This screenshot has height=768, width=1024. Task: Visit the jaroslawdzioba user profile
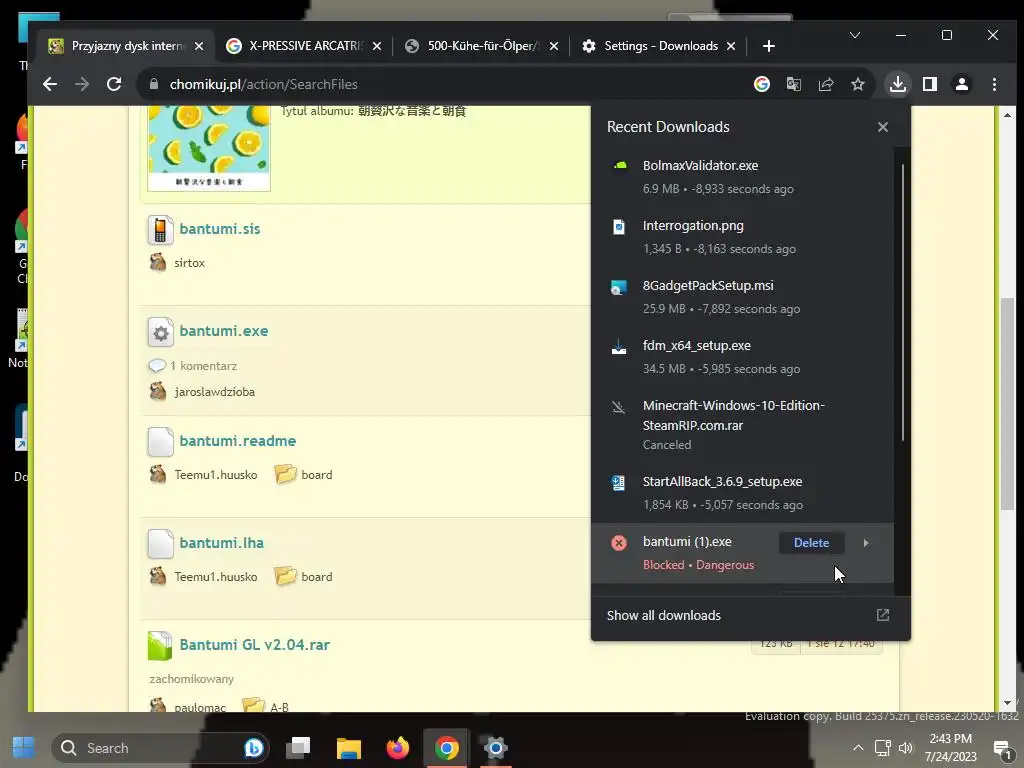[215, 392]
